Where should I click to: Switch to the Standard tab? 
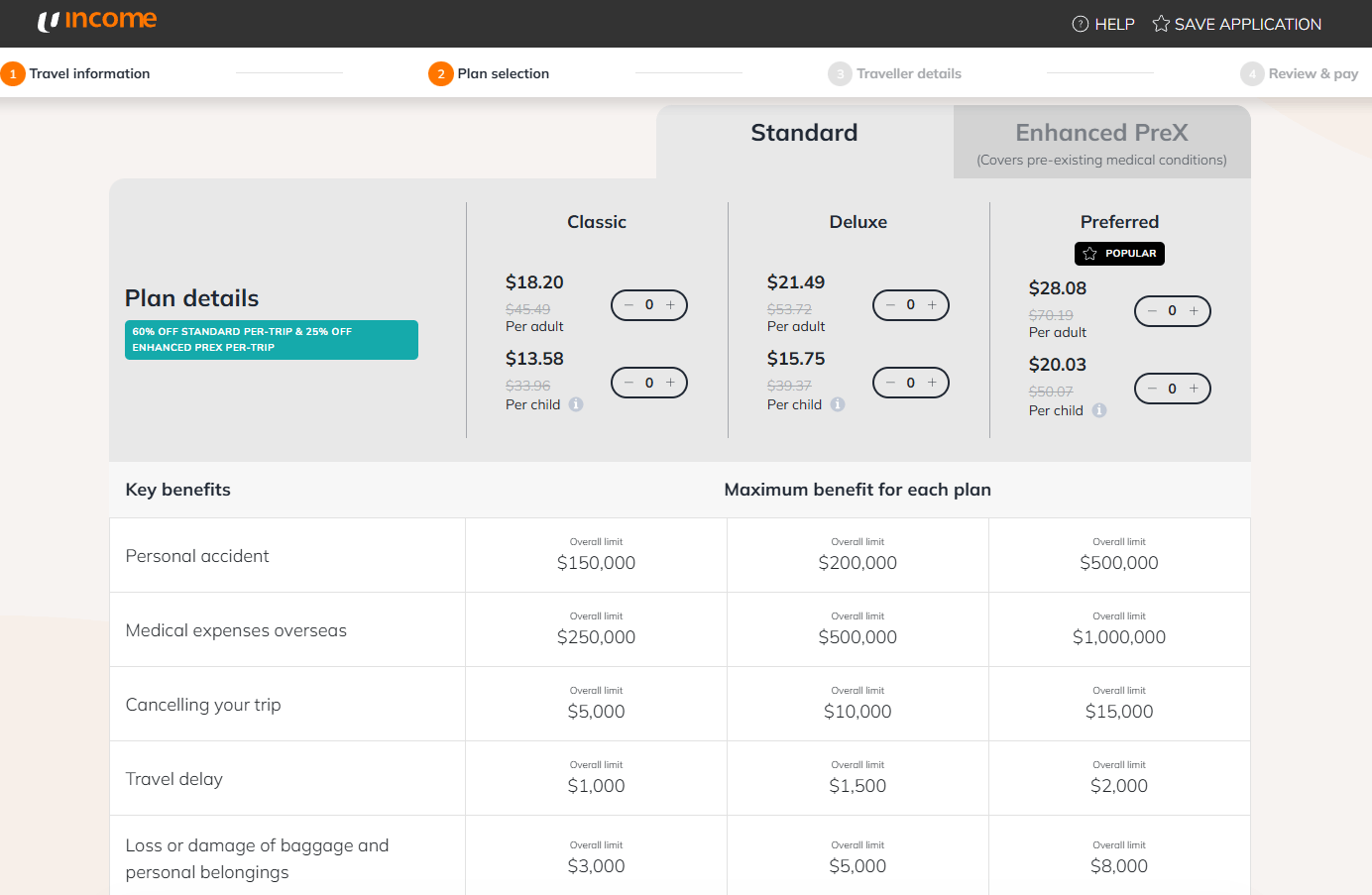(804, 133)
